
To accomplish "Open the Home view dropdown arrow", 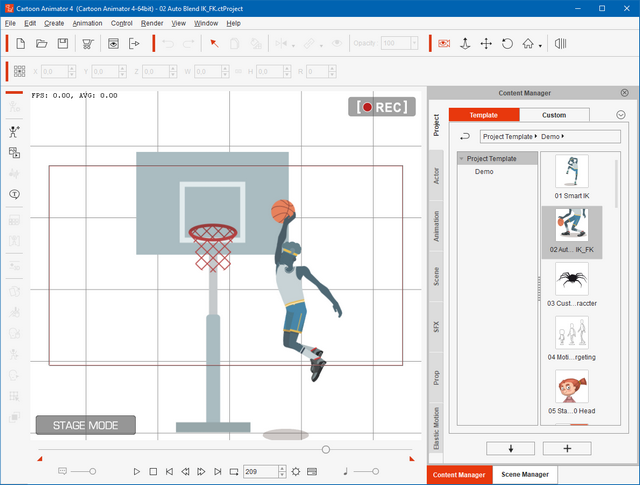I will click(x=541, y=44).
